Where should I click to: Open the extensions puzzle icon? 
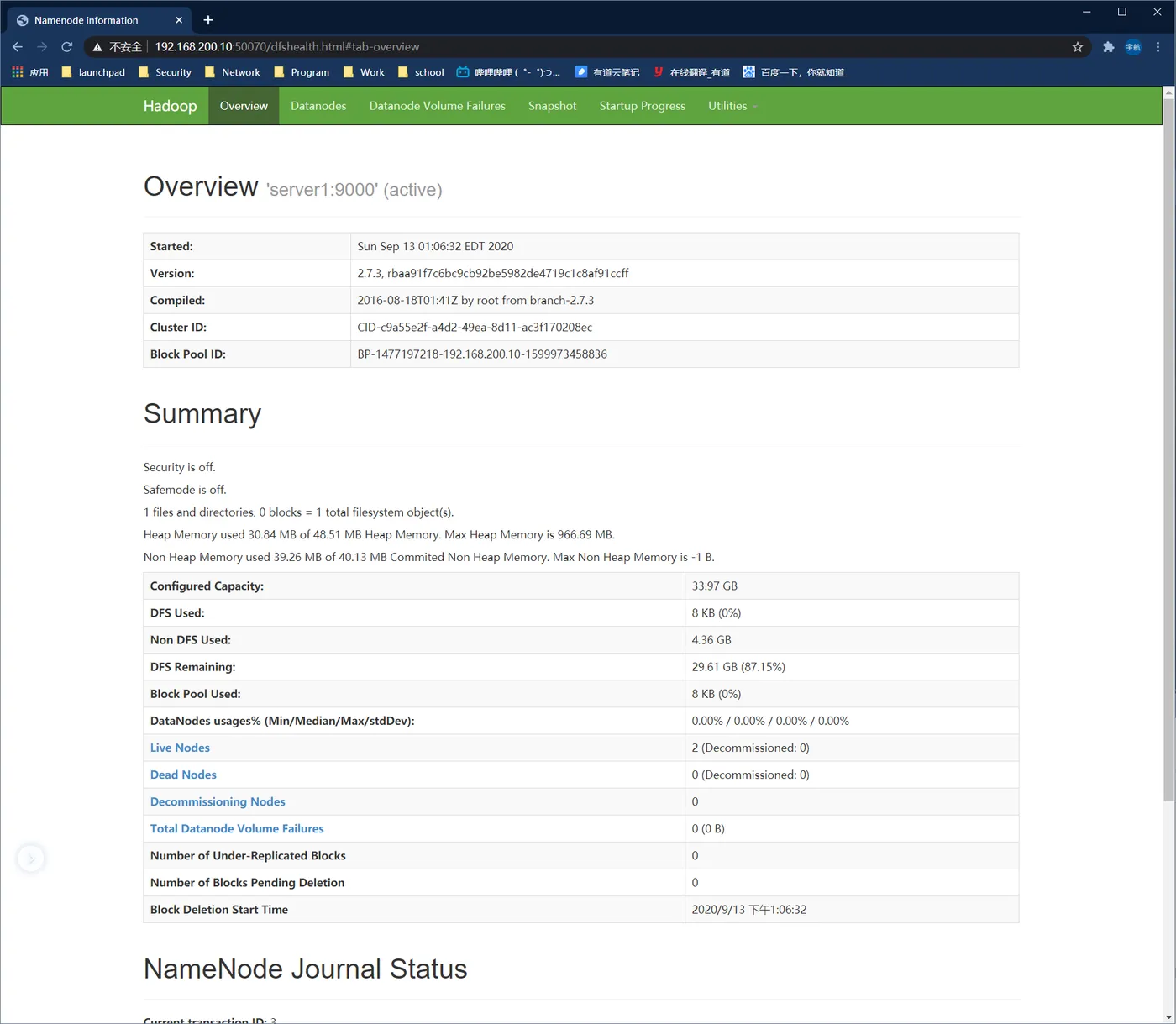[1109, 47]
